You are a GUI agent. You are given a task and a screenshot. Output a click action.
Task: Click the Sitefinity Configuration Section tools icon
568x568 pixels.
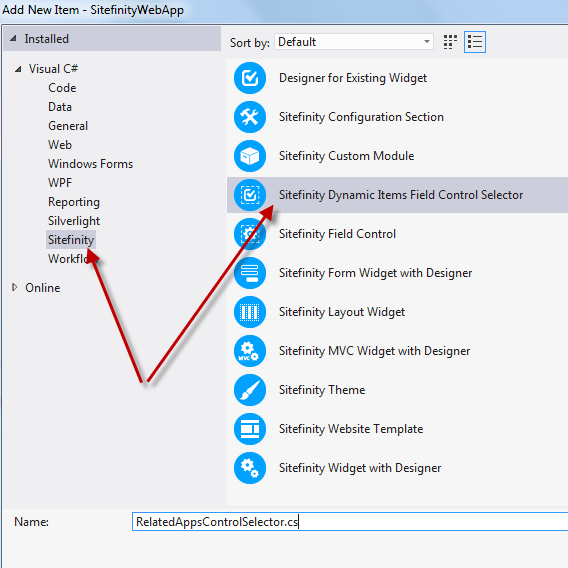250,117
